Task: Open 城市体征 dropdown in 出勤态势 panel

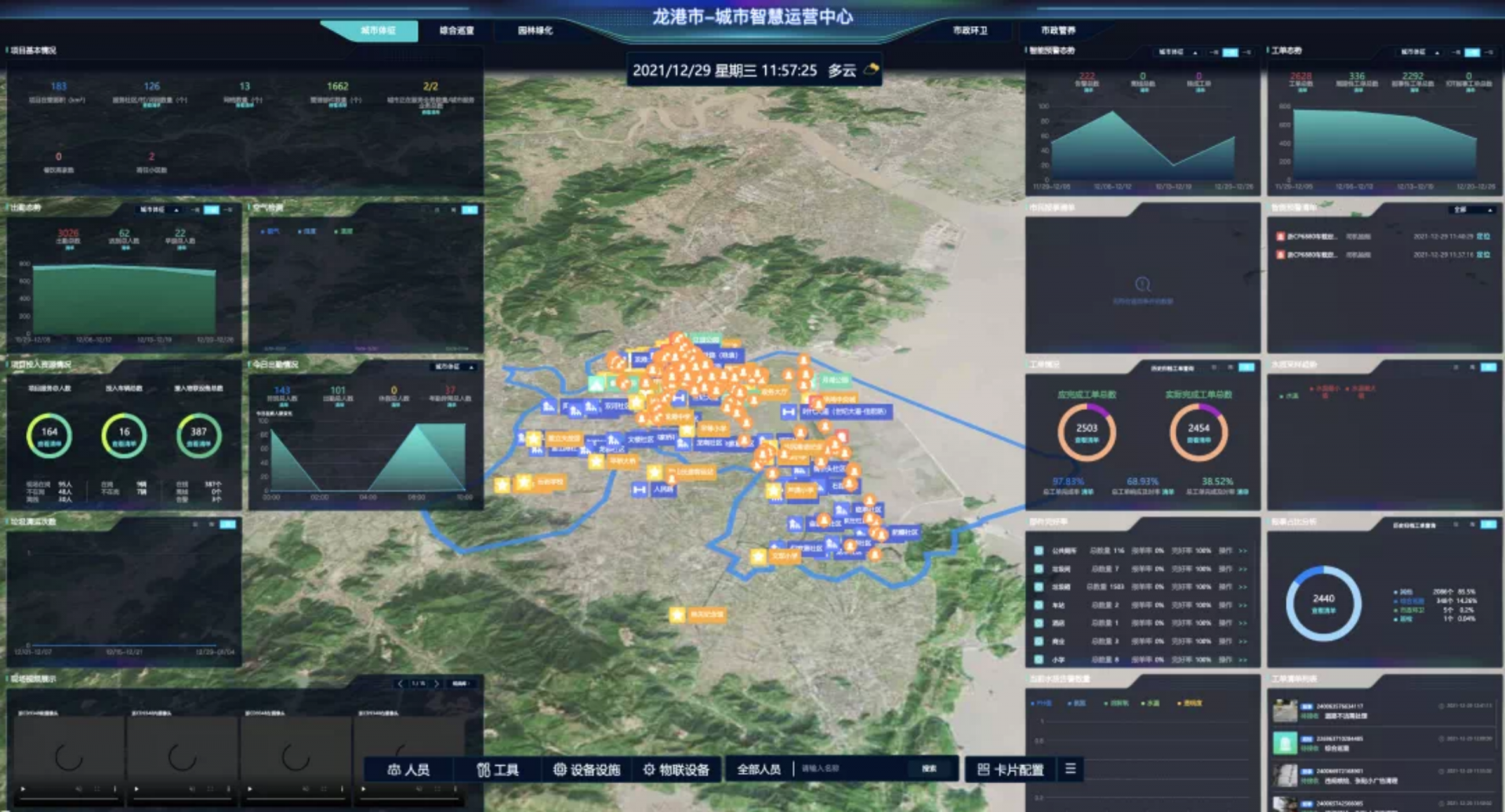Action: (160, 210)
